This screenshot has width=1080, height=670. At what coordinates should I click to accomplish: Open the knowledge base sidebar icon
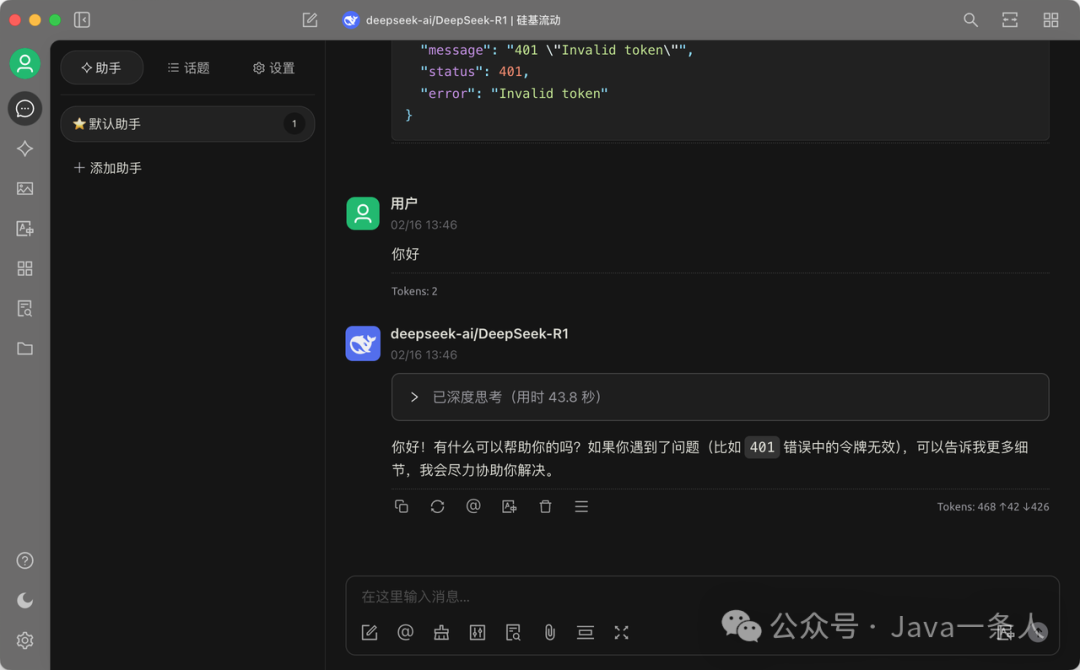(25, 308)
